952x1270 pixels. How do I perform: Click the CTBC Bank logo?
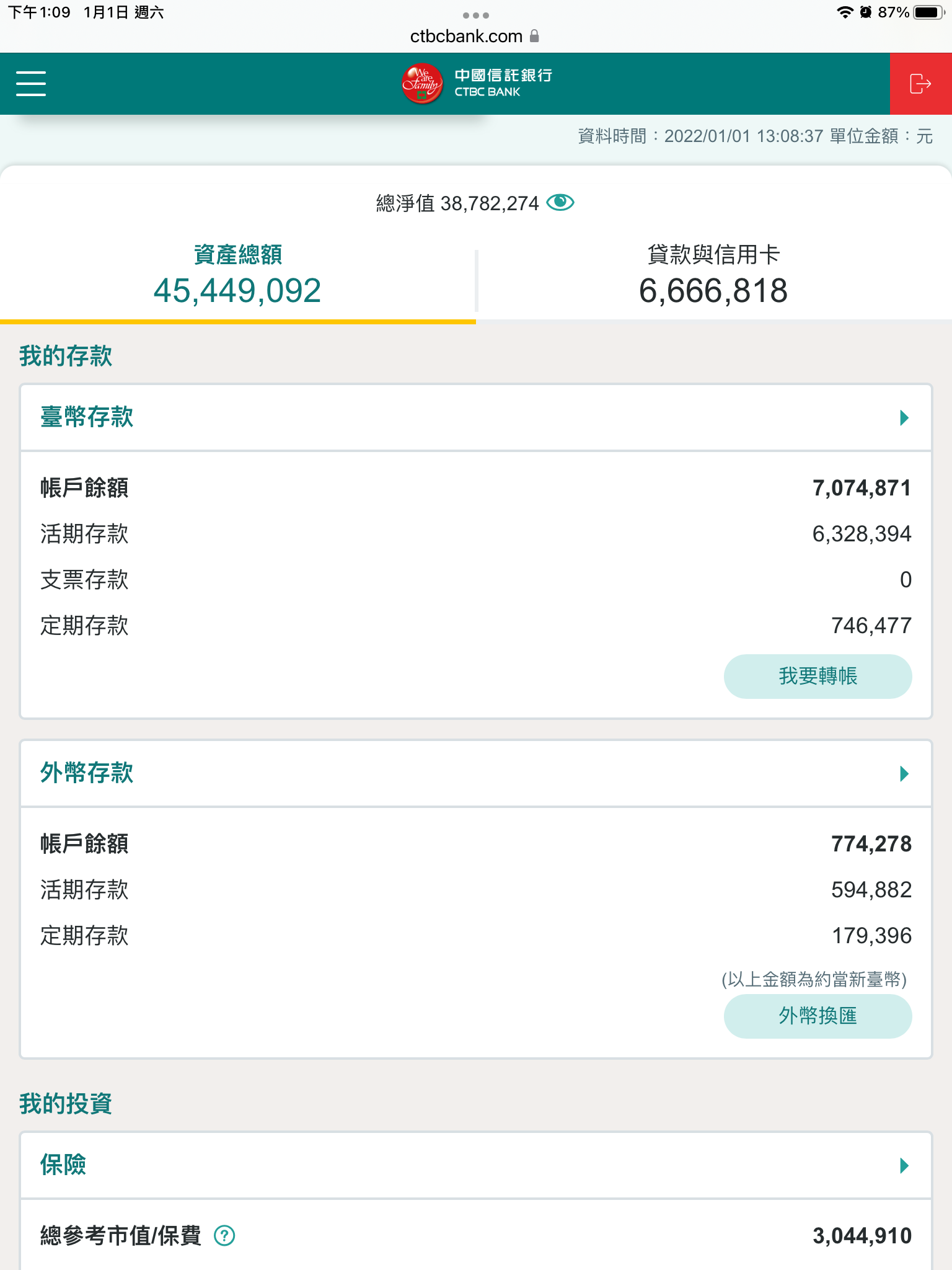(476, 84)
